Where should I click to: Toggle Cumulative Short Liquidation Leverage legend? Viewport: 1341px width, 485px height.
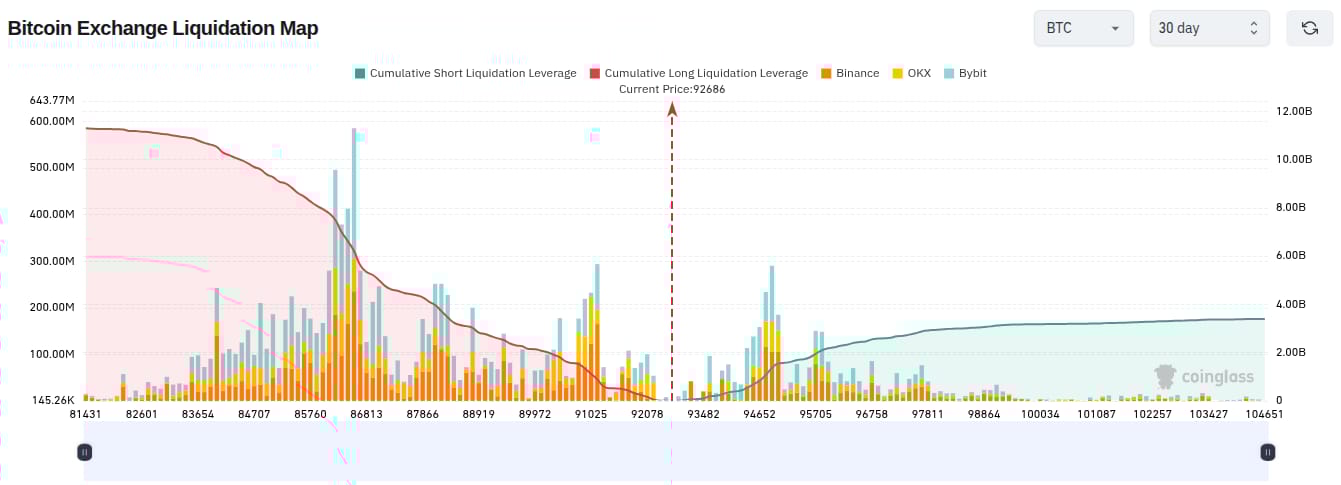472,73
